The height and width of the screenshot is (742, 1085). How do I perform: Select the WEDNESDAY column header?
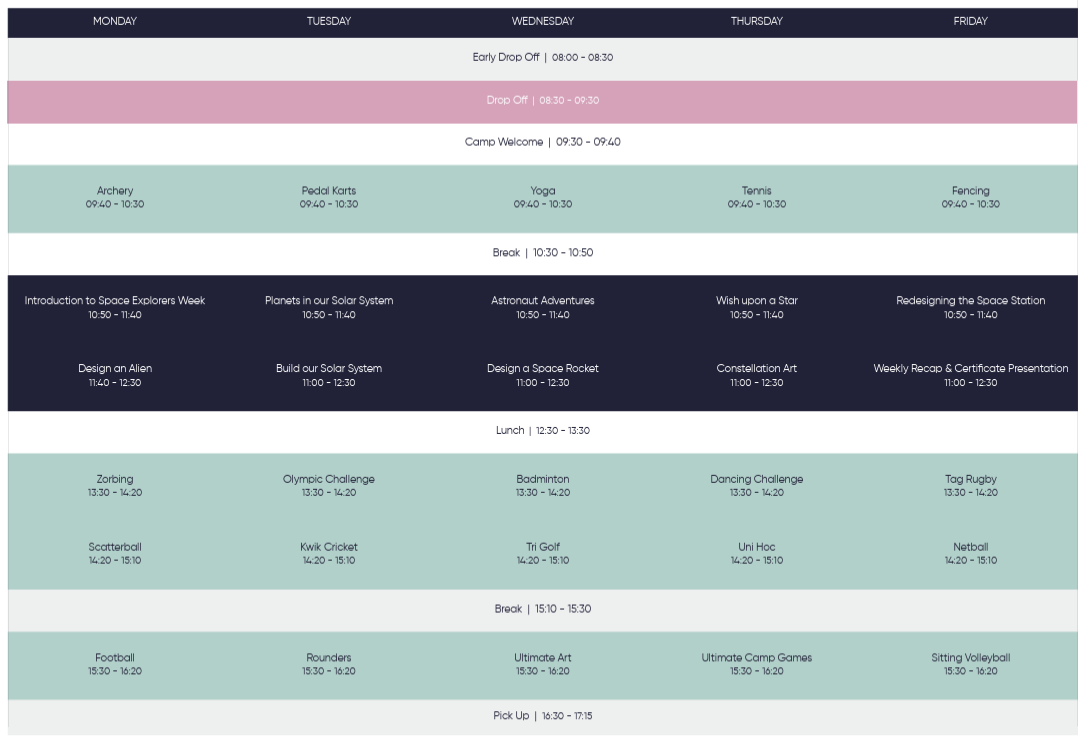pos(542,21)
